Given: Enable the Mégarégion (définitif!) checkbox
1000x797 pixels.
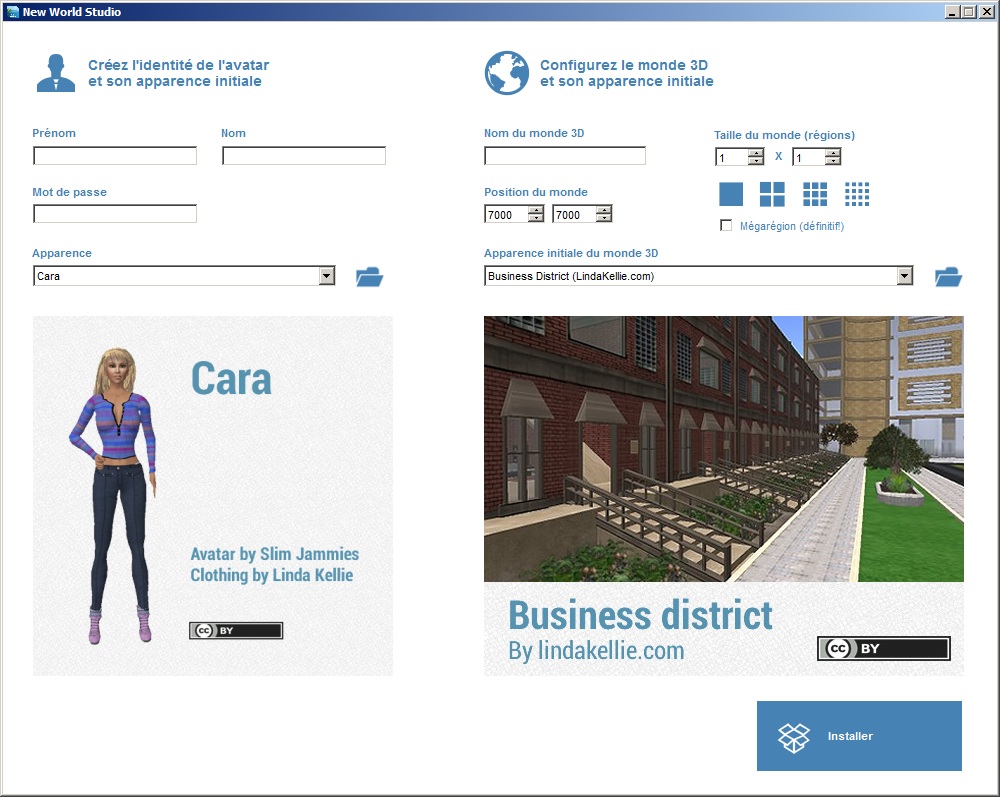Looking at the screenshot, I should [726, 226].
